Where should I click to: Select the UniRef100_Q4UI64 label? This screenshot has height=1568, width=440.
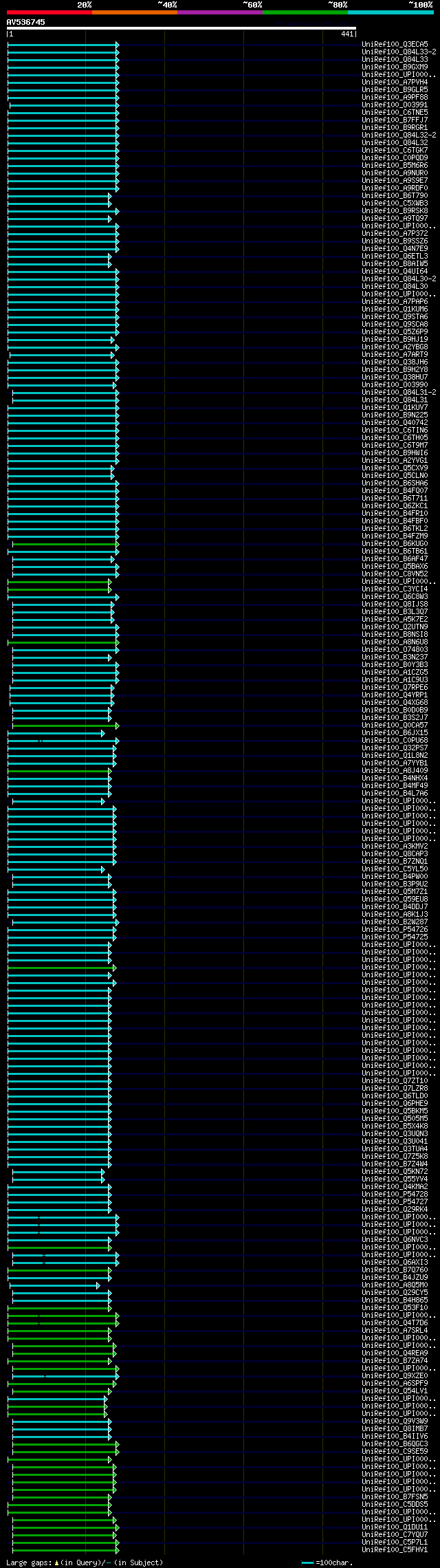395,271
